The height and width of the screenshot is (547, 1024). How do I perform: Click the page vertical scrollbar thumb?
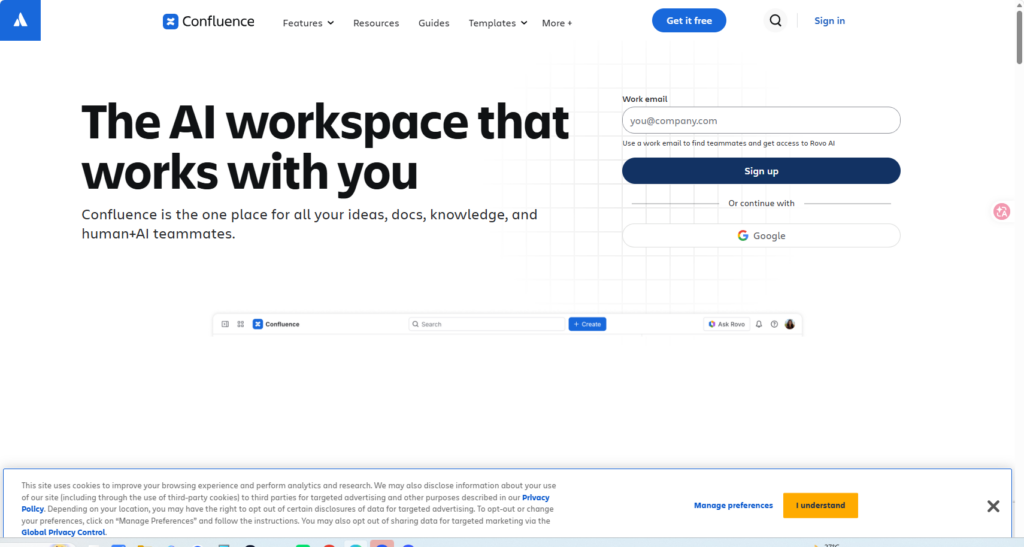coord(1019,36)
